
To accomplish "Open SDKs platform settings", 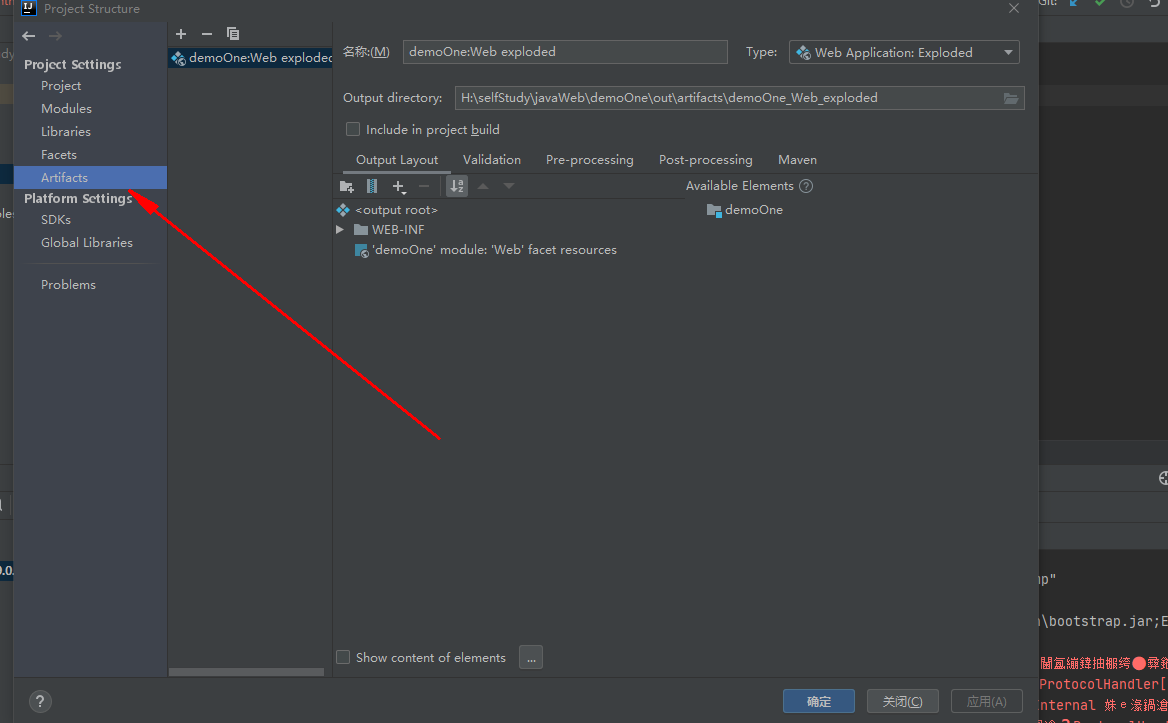I will click(56, 220).
